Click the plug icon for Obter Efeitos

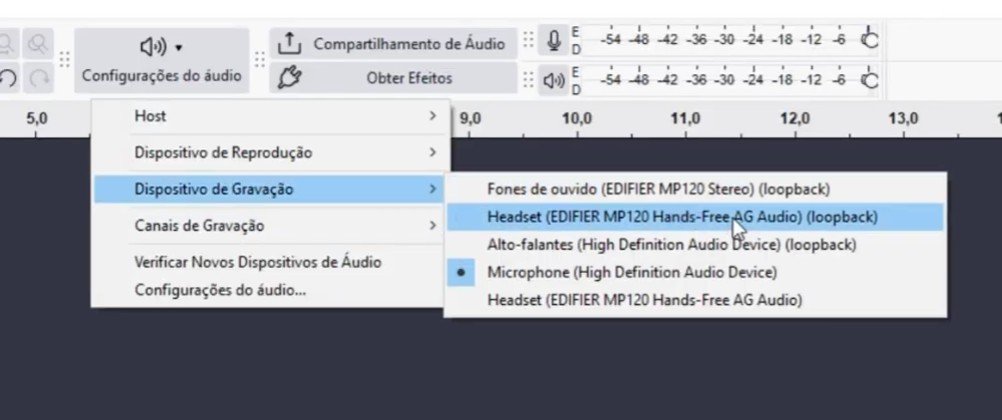click(x=289, y=77)
